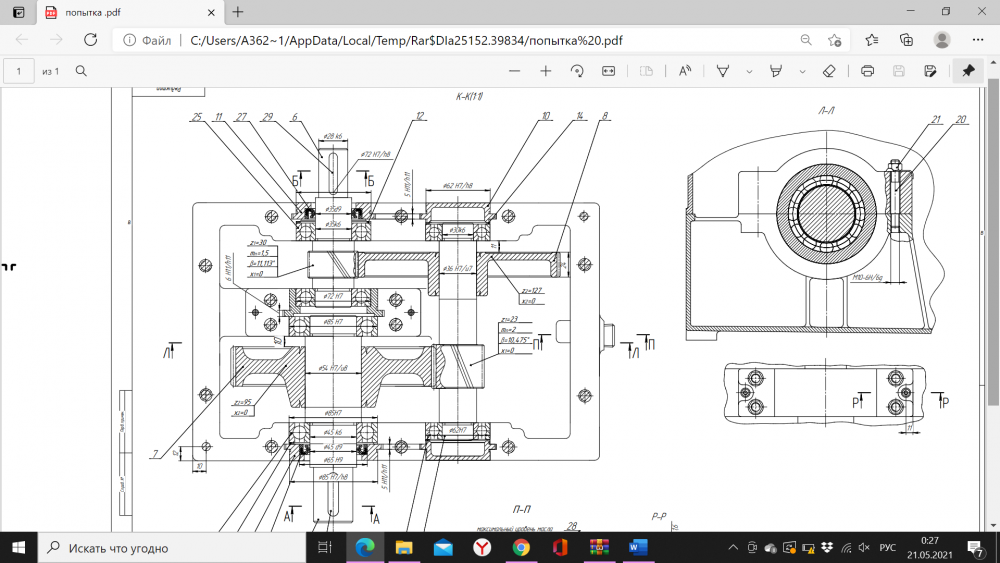
Task: Toggle the Draw pen tool
Action: pyautogui.click(x=723, y=71)
